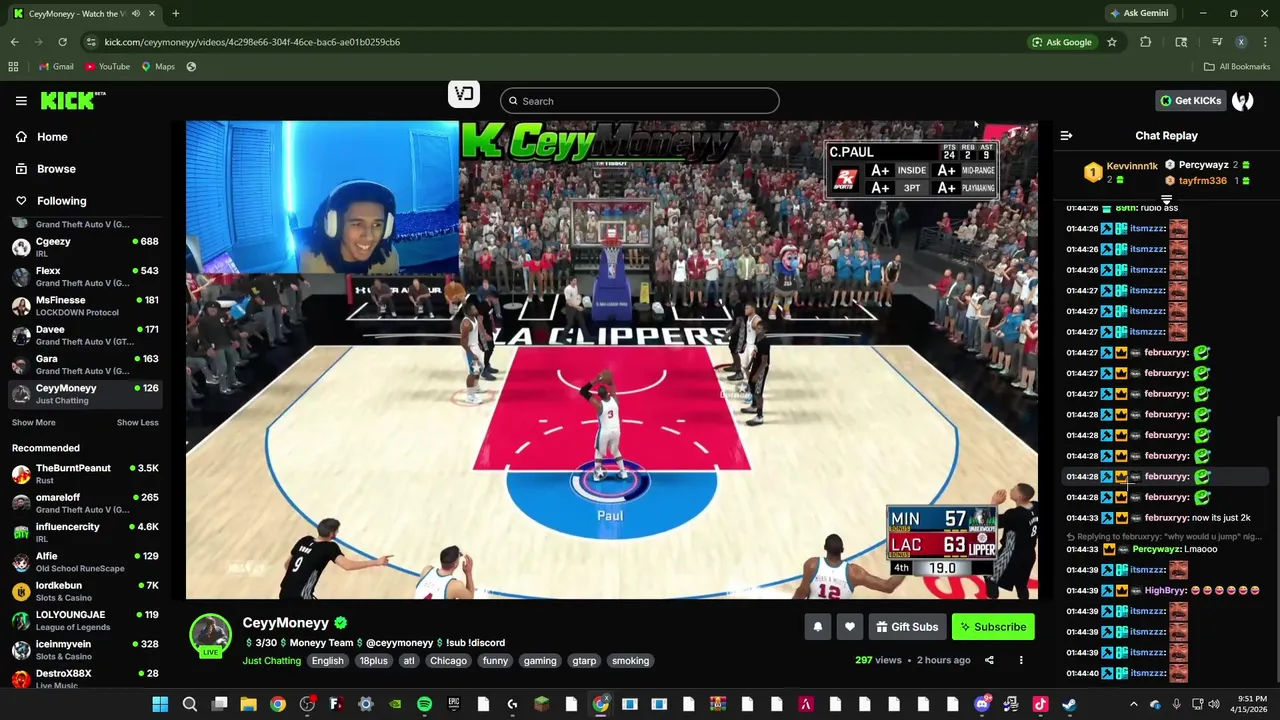Screen dimensions: 1280x720
Task: Open influencercity recommended channel
Action: click(85, 533)
